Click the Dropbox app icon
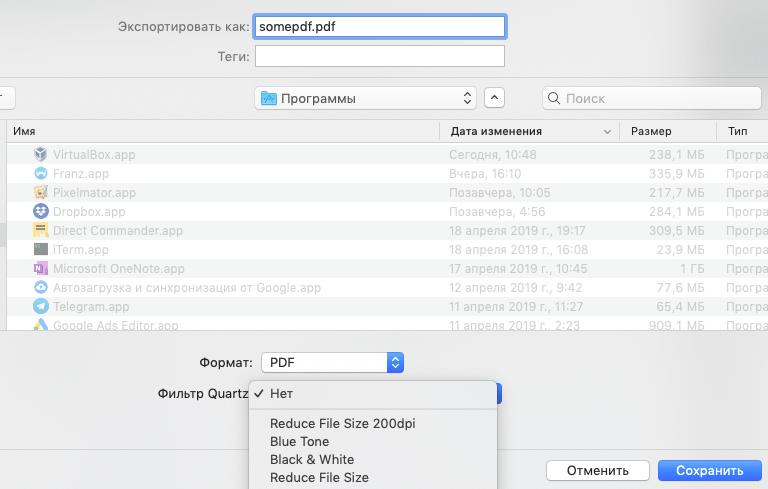Screen dimensions: 768x489 [x=41, y=211]
